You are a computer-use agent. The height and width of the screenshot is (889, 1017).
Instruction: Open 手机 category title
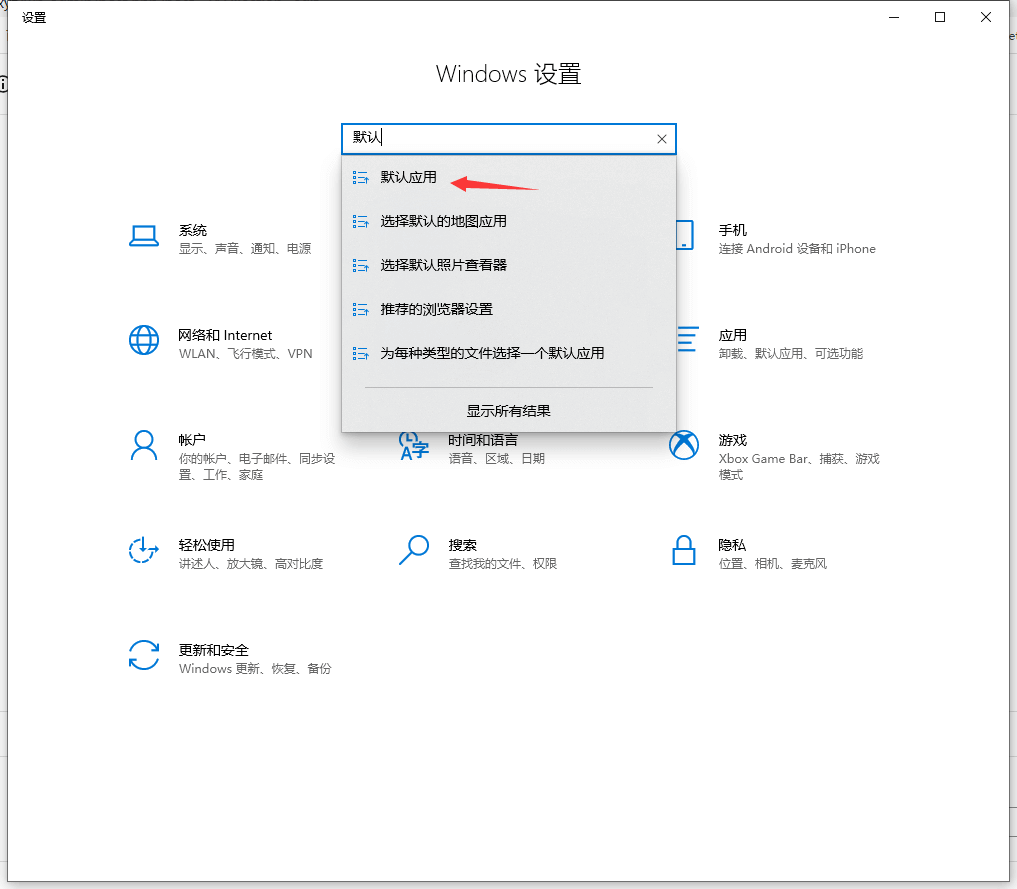[x=732, y=230]
